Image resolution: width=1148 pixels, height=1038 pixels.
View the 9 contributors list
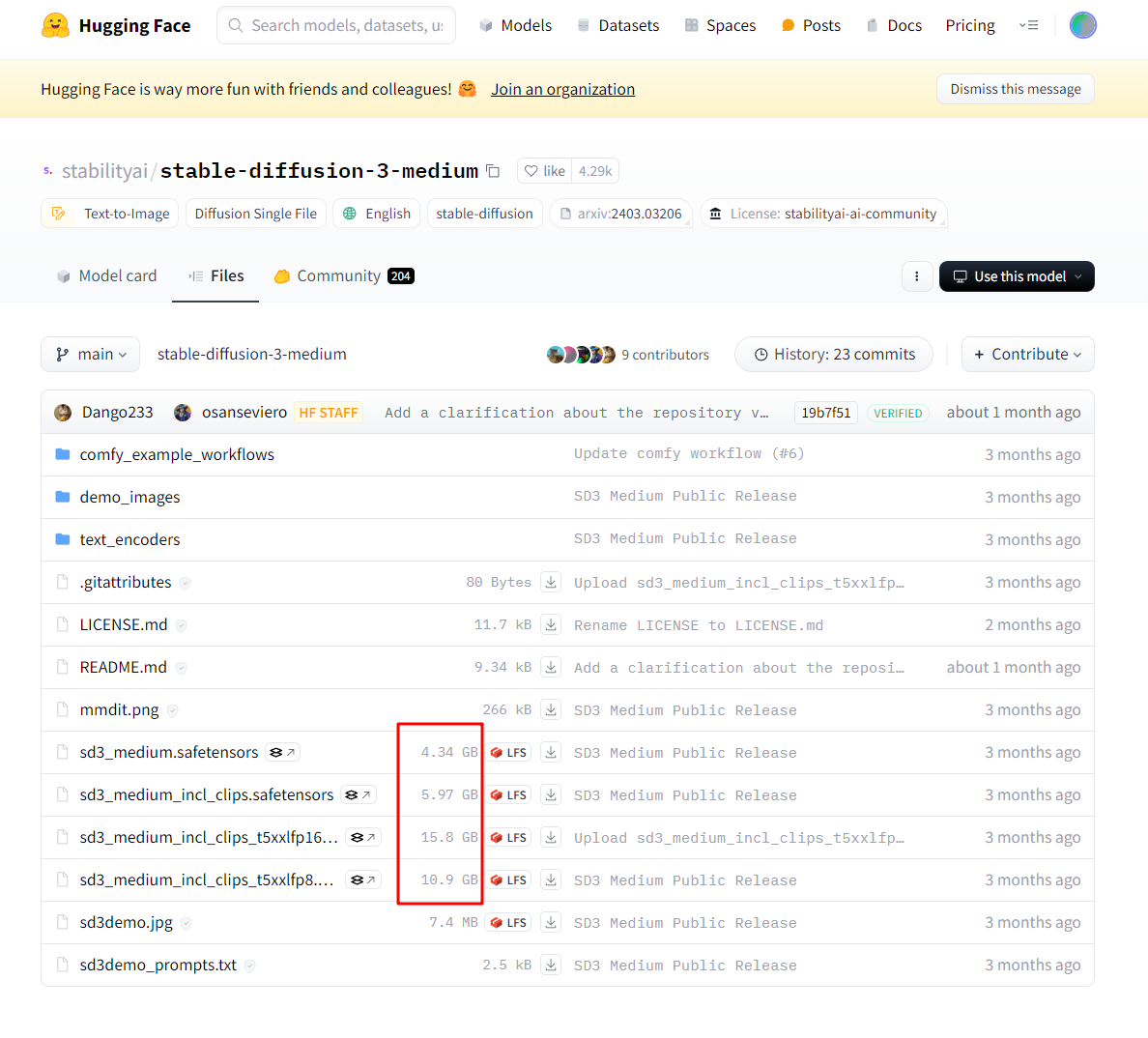pos(628,355)
